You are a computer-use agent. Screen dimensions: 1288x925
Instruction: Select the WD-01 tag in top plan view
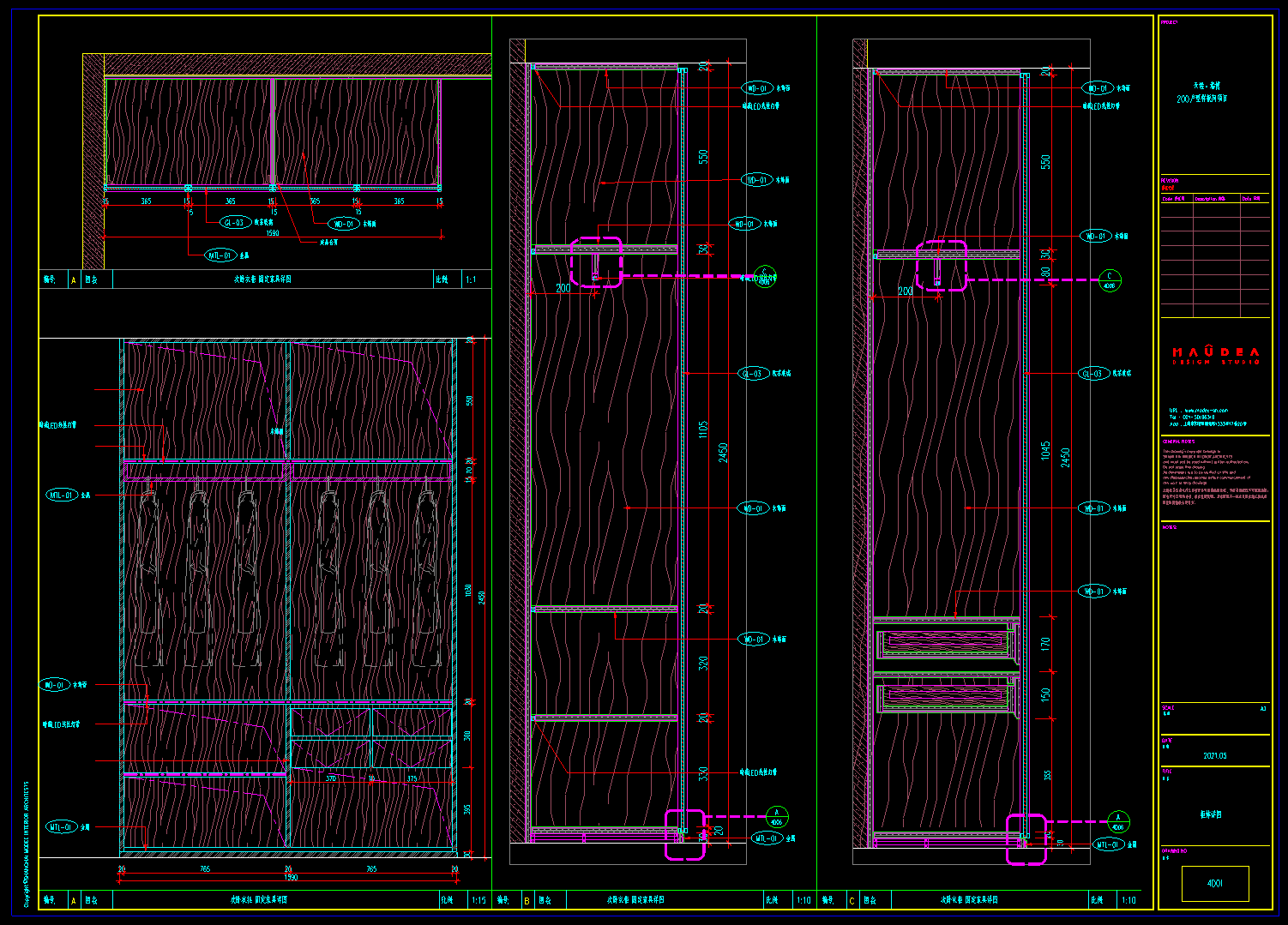click(x=344, y=224)
